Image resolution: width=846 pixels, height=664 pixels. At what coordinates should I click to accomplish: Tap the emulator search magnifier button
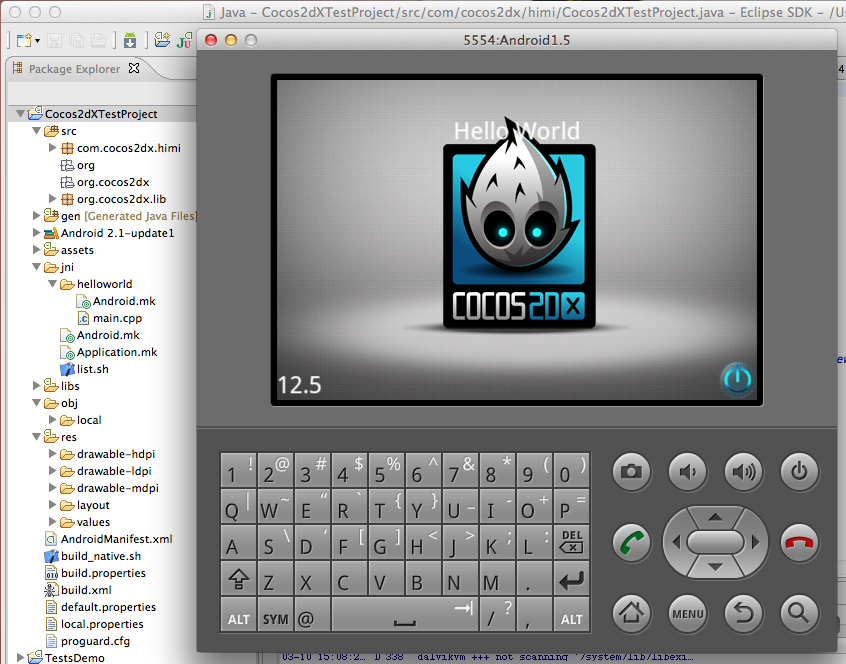click(799, 613)
